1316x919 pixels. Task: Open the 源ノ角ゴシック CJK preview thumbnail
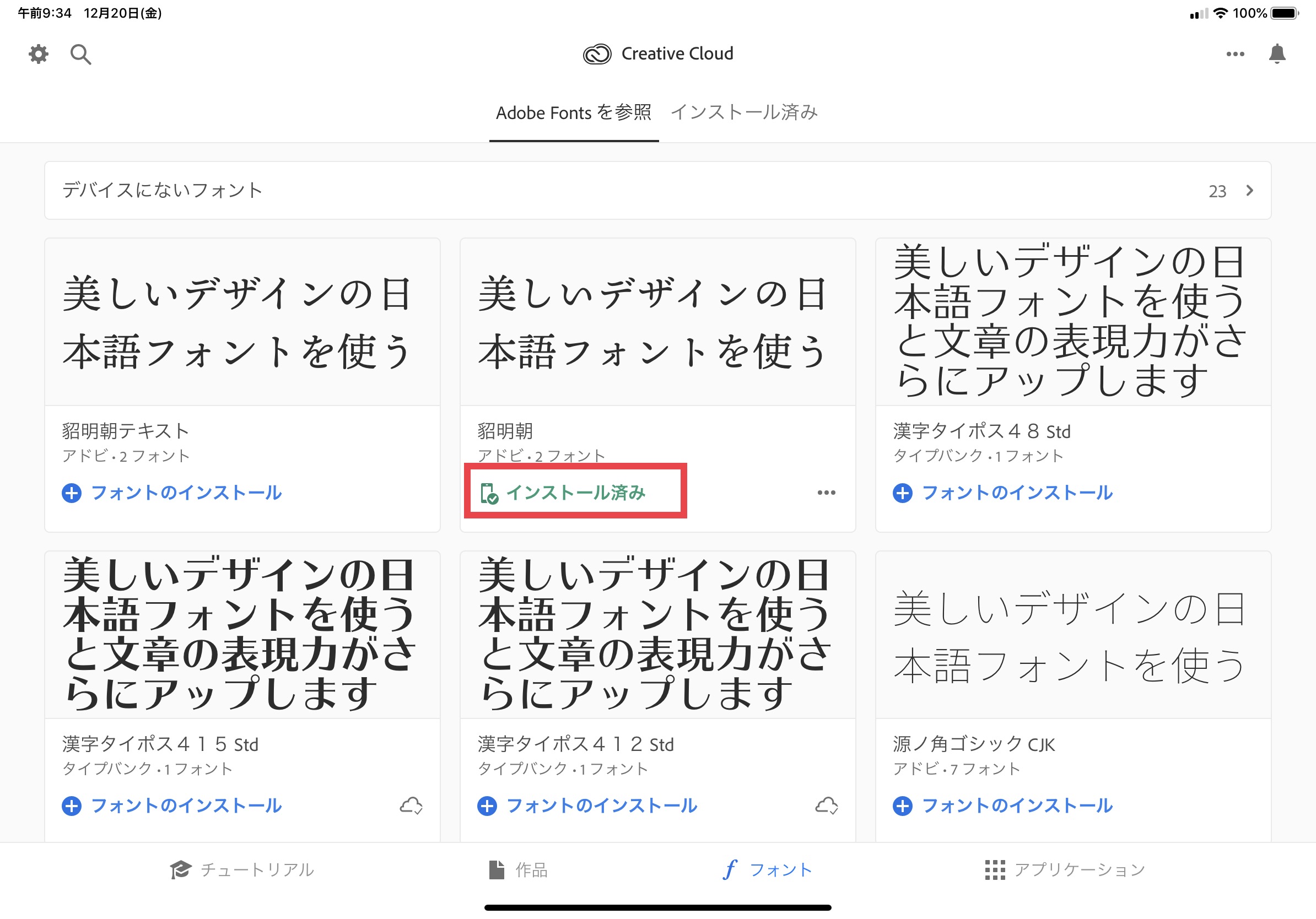click(x=1072, y=636)
